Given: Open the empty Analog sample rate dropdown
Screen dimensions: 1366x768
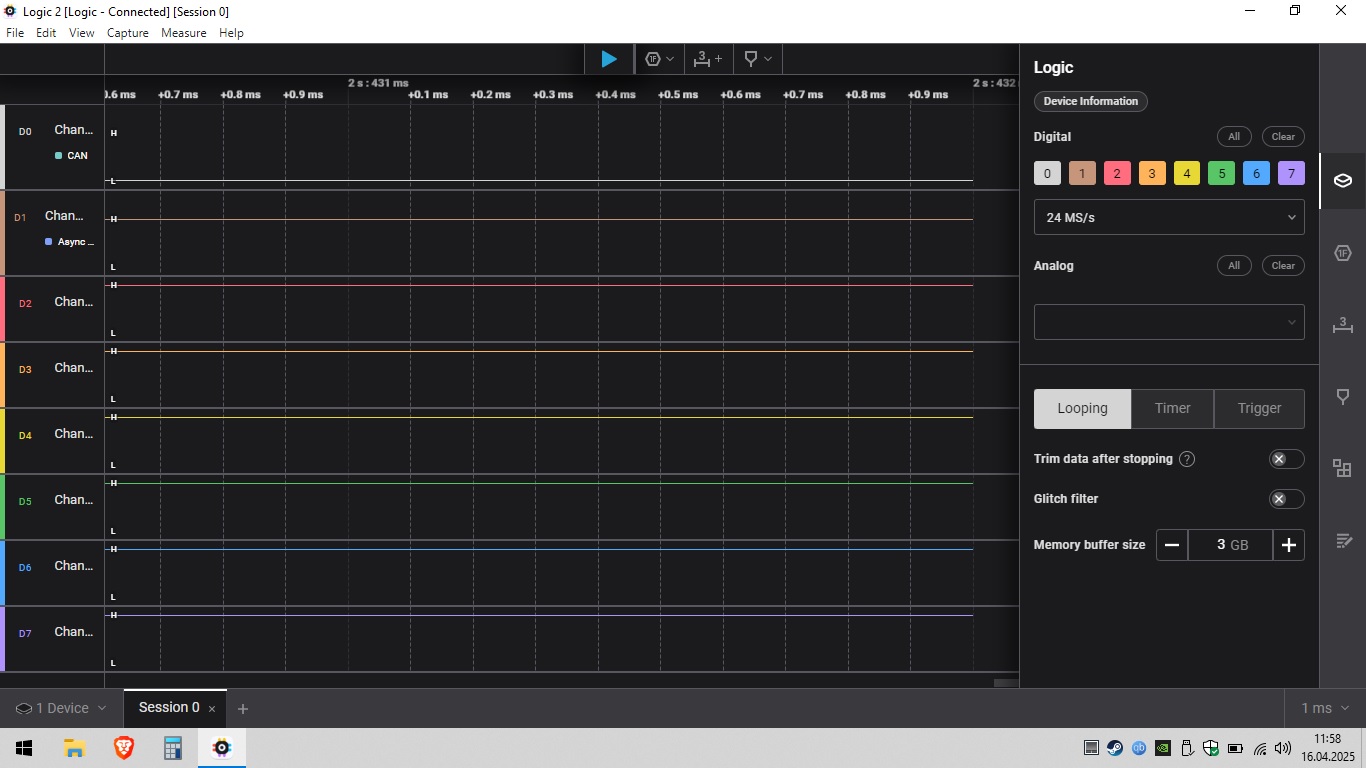Looking at the screenshot, I should [x=1168, y=322].
